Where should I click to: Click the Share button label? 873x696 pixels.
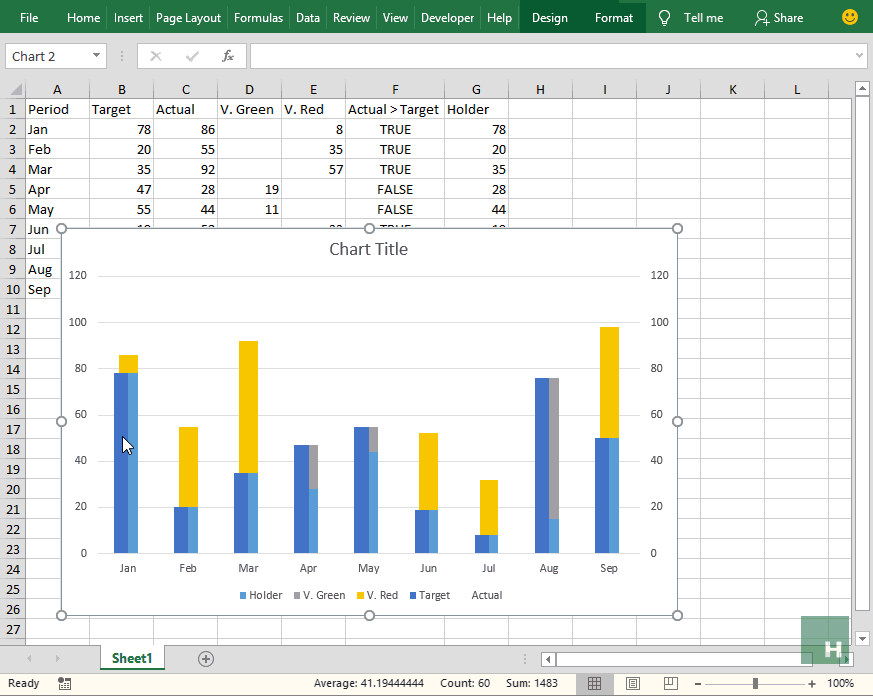[788, 18]
